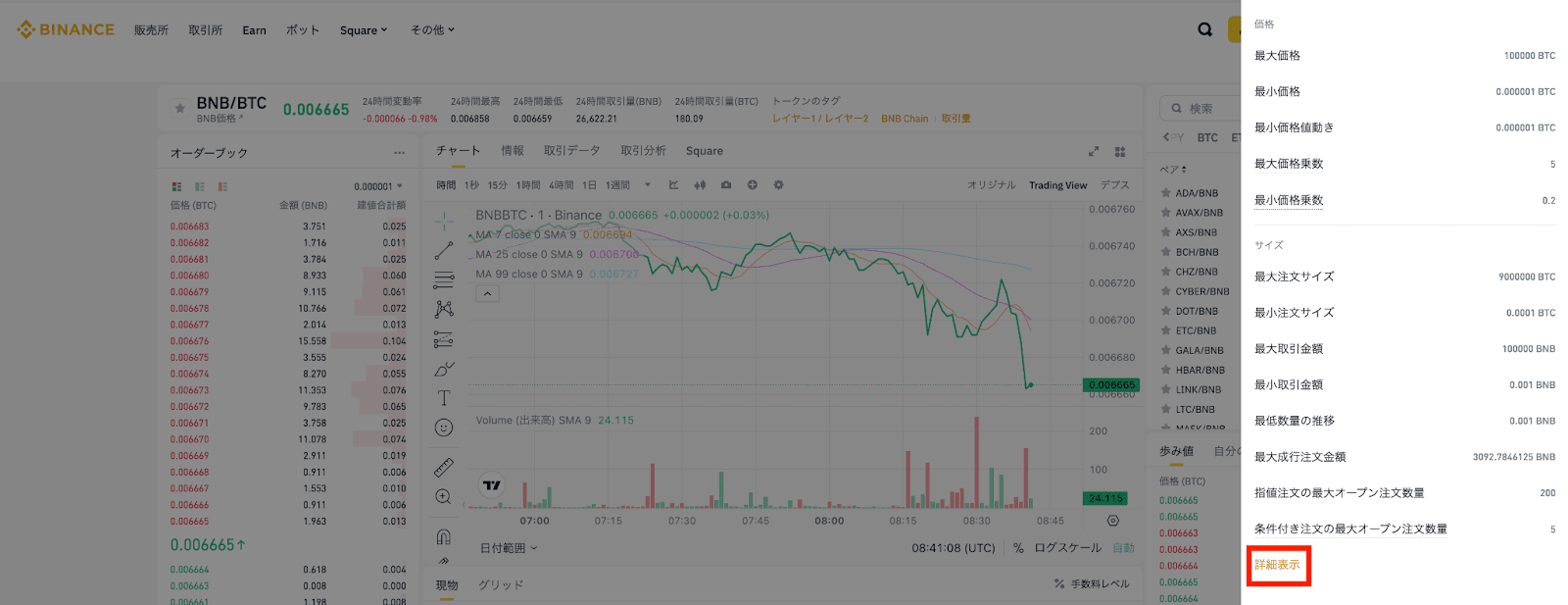
Task: Switch to the 情報 tab
Action: click(x=513, y=151)
